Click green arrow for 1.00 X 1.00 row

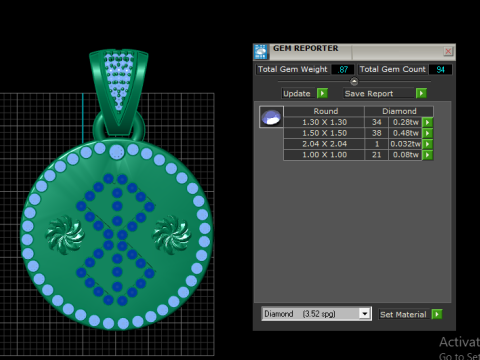pyautogui.click(x=427, y=155)
